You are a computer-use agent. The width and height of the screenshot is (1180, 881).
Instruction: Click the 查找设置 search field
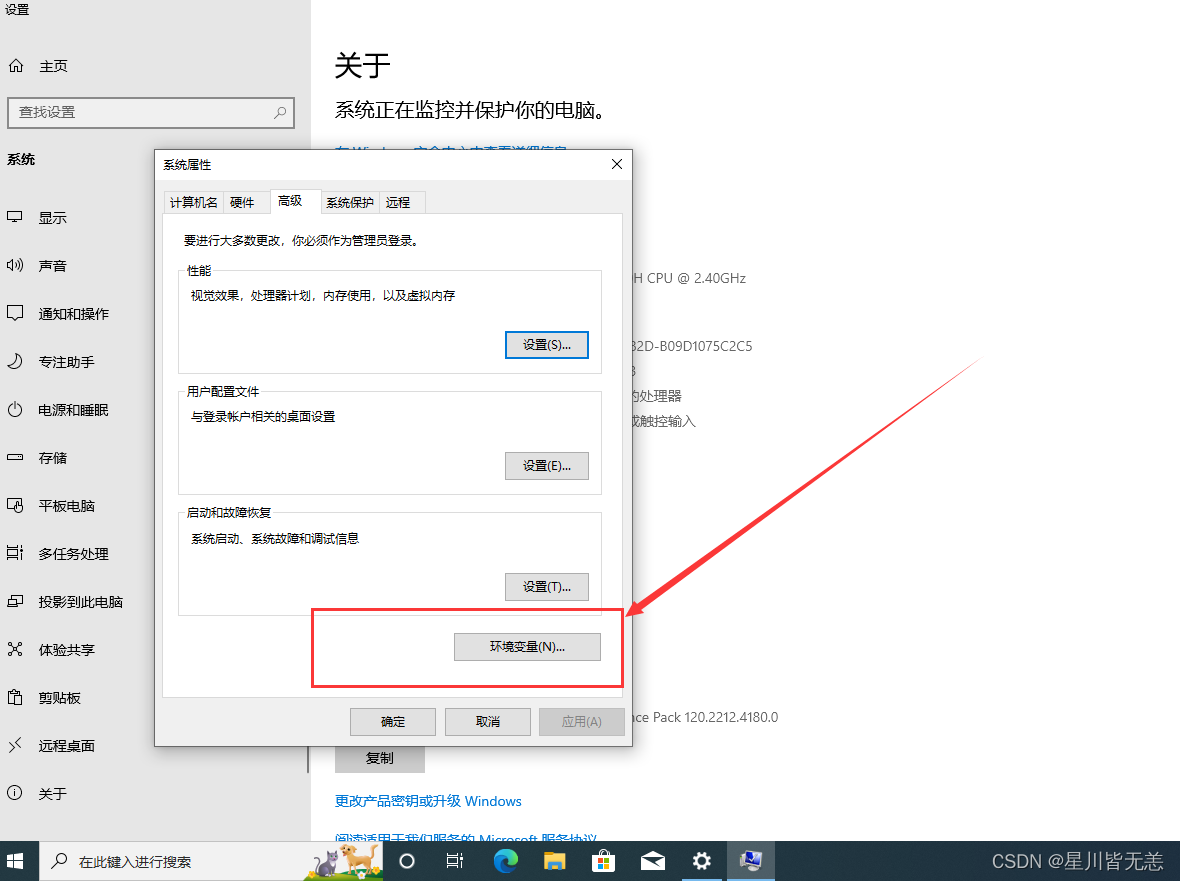click(150, 112)
